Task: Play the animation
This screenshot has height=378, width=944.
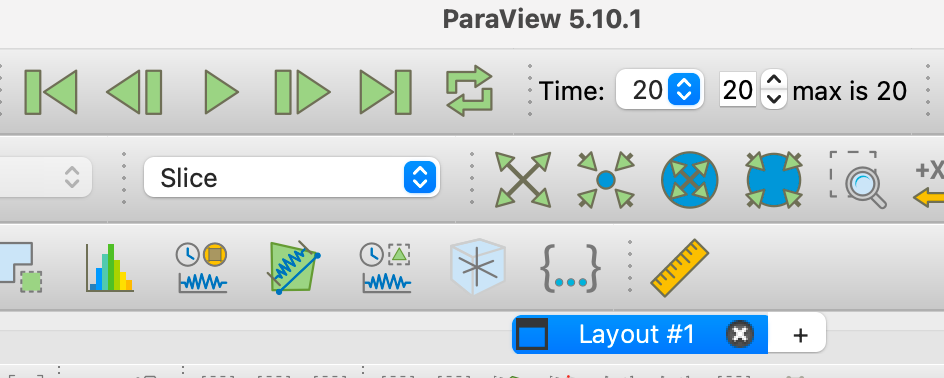Action: point(221,92)
